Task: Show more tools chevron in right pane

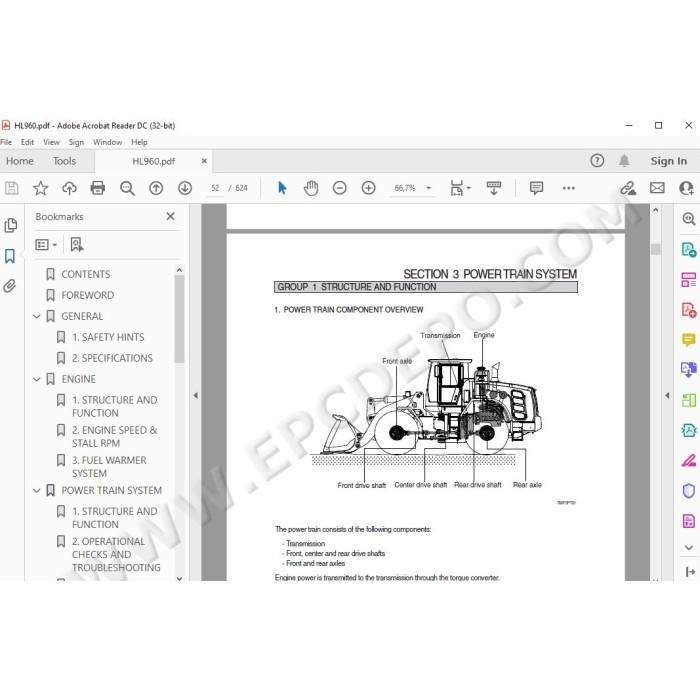Action: point(688,548)
